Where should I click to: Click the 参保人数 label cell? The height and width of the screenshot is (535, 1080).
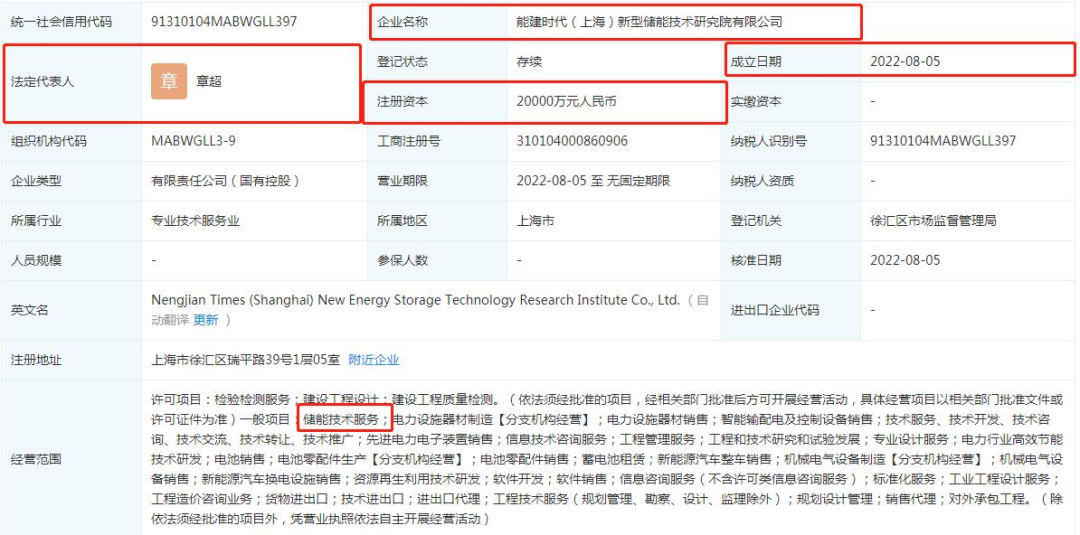(x=437, y=260)
